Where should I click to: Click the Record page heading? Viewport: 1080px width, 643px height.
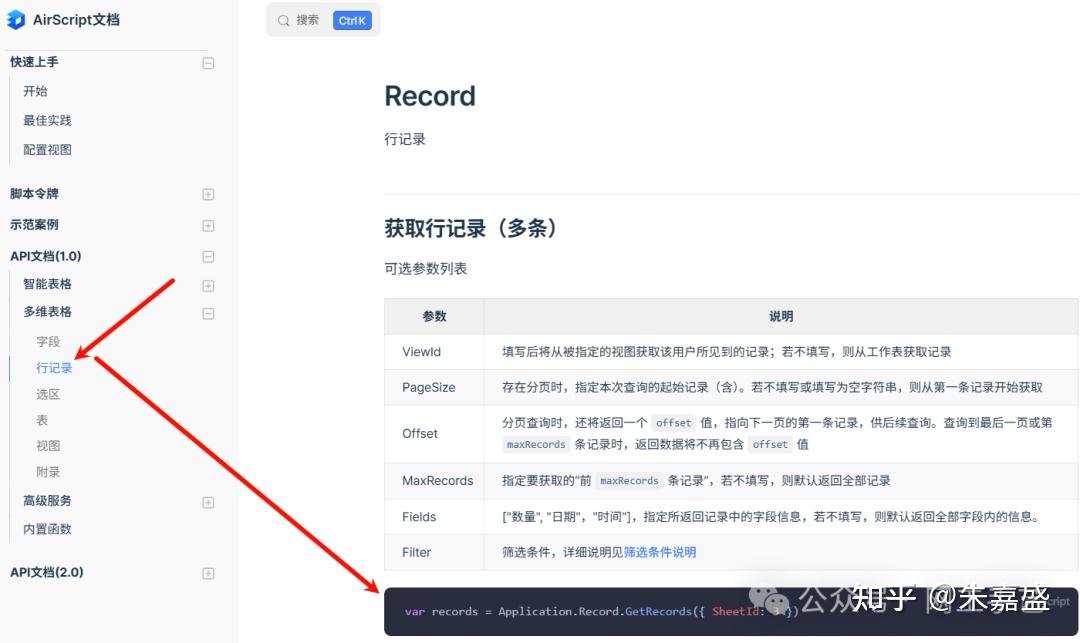pos(430,96)
